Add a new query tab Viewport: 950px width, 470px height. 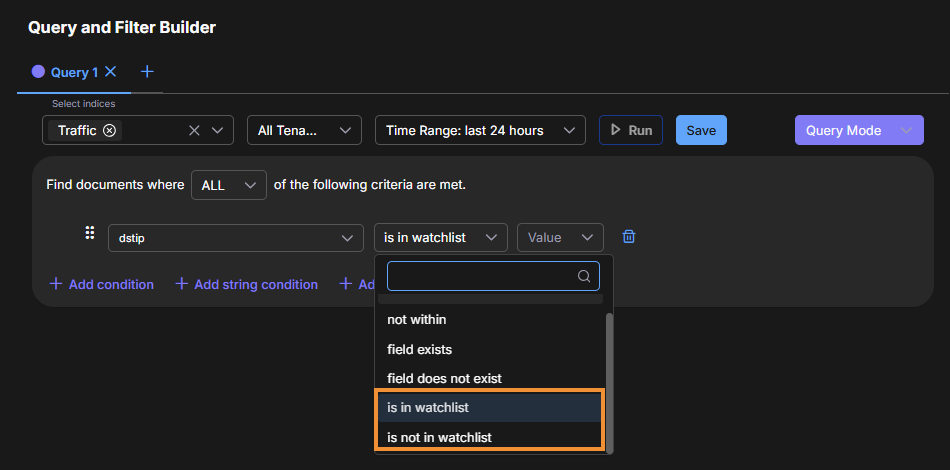pyautogui.click(x=147, y=72)
